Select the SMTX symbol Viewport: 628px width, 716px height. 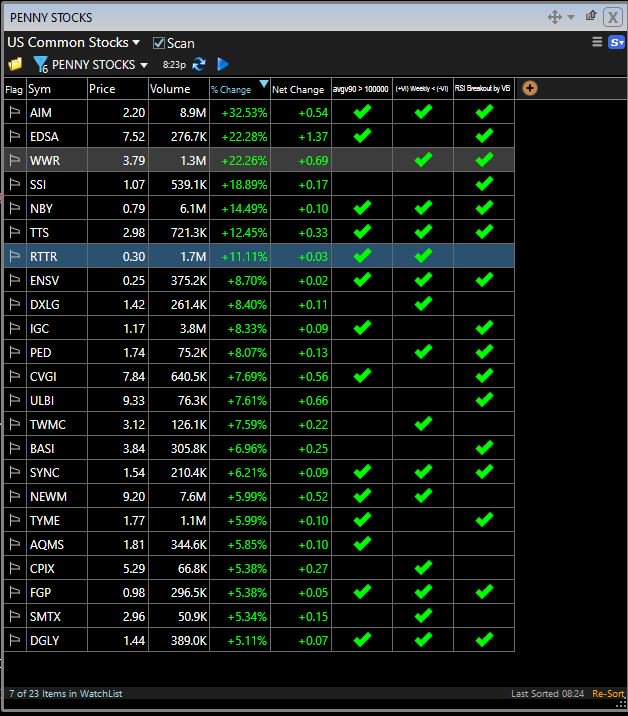click(45, 616)
